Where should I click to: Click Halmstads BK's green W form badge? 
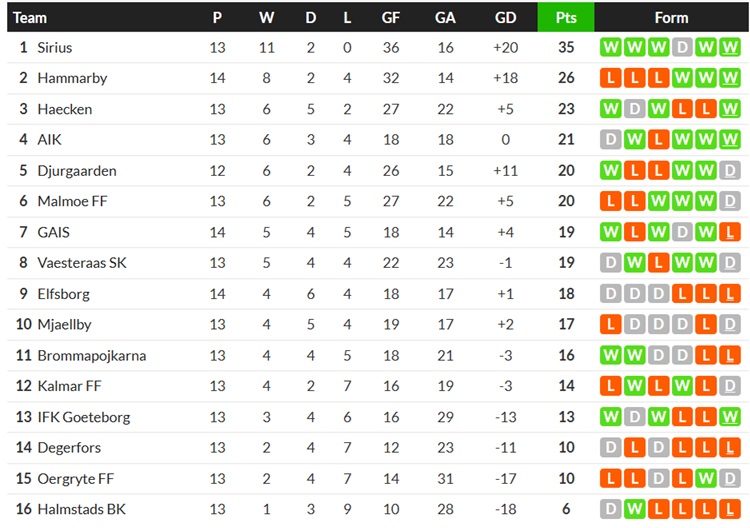[x=634, y=509]
